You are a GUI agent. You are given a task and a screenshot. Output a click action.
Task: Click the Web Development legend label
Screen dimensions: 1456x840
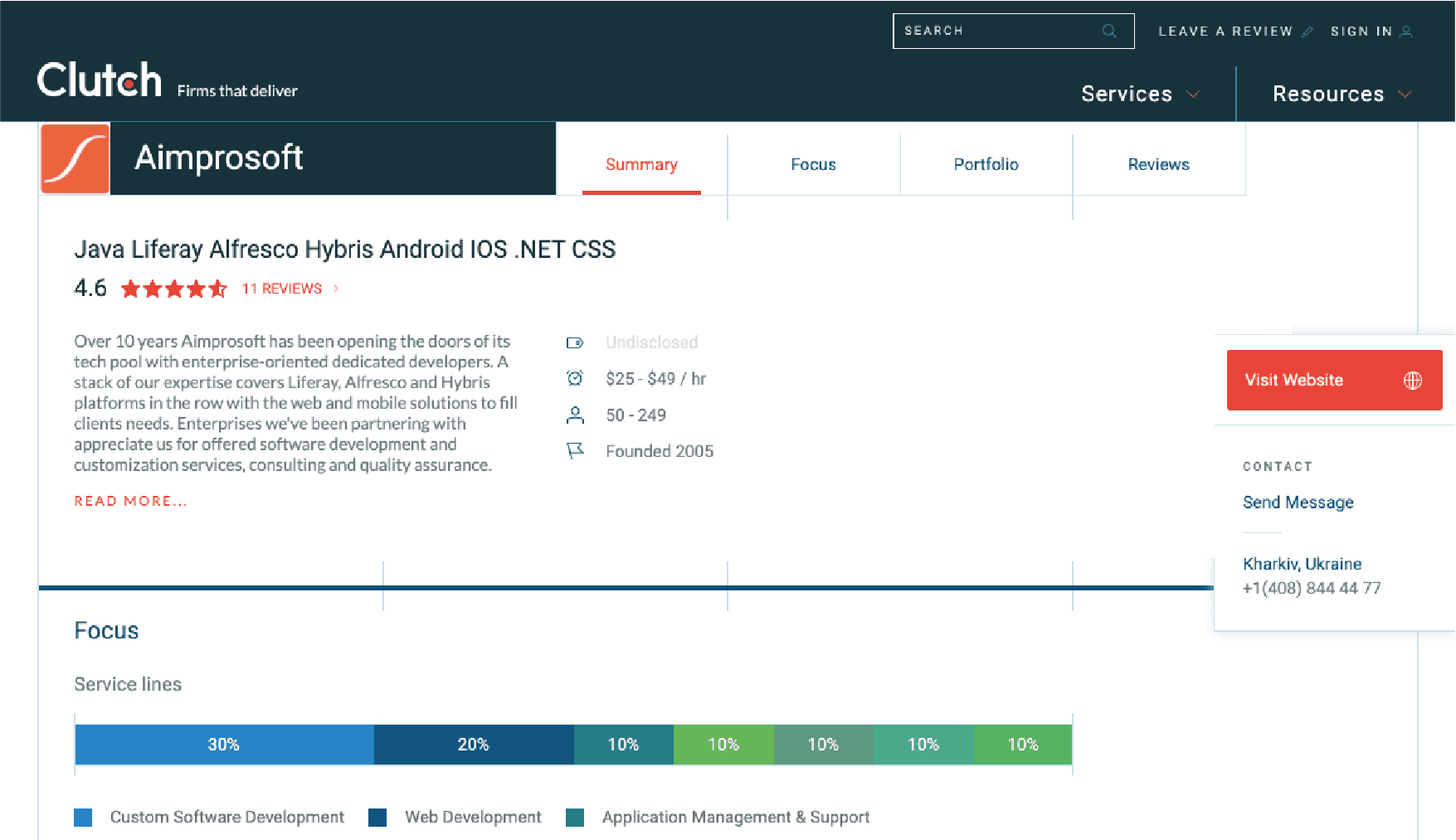(x=473, y=818)
